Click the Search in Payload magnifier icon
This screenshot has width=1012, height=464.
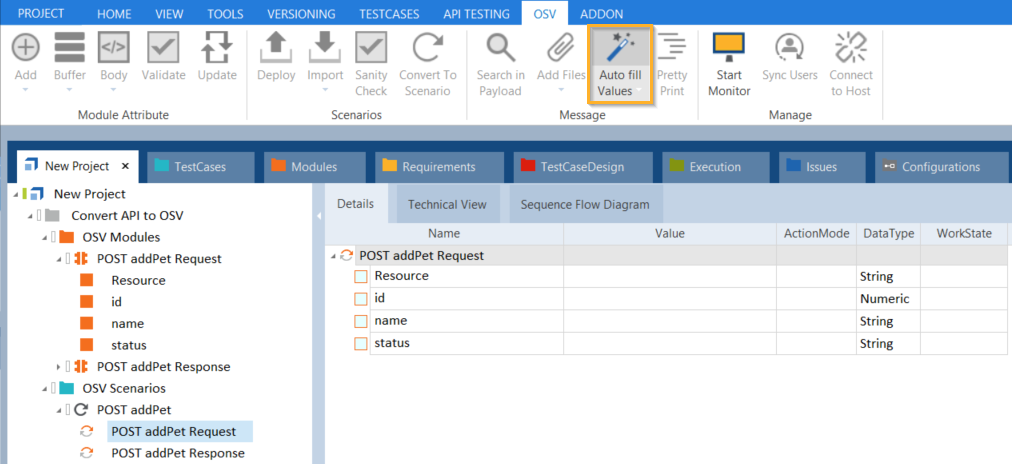point(500,48)
